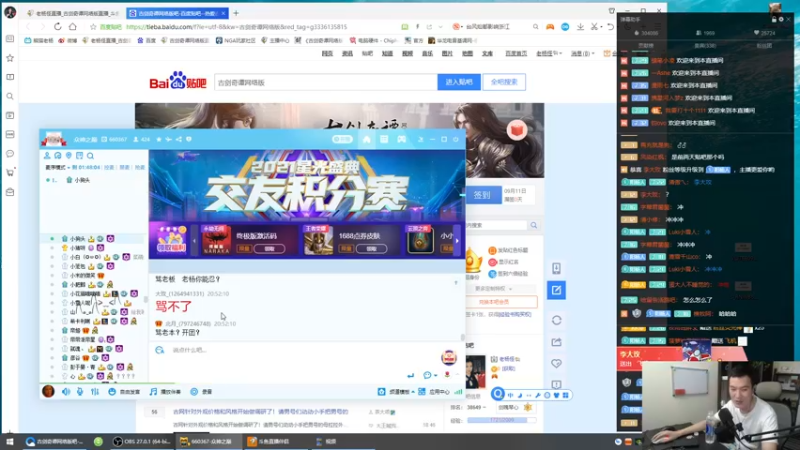Image resolution: width=800 pixels, height=450 pixels.
Task: Open the YY game controller icon
Action: coord(402,139)
